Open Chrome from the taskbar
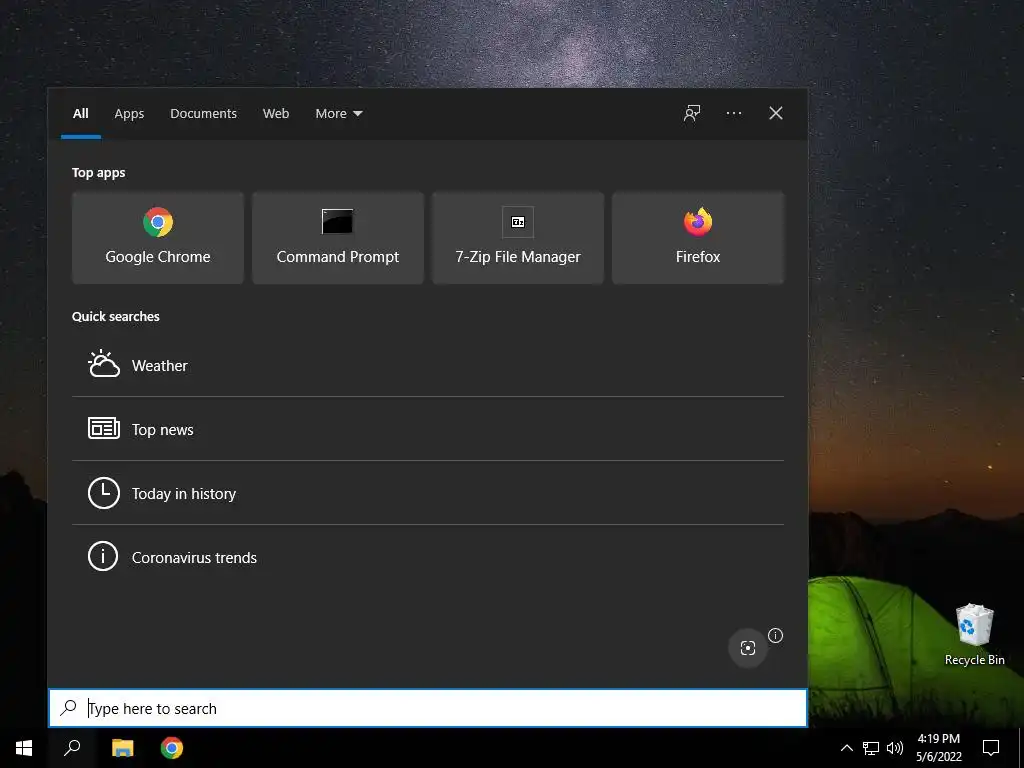This screenshot has height=768, width=1024. point(172,748)
